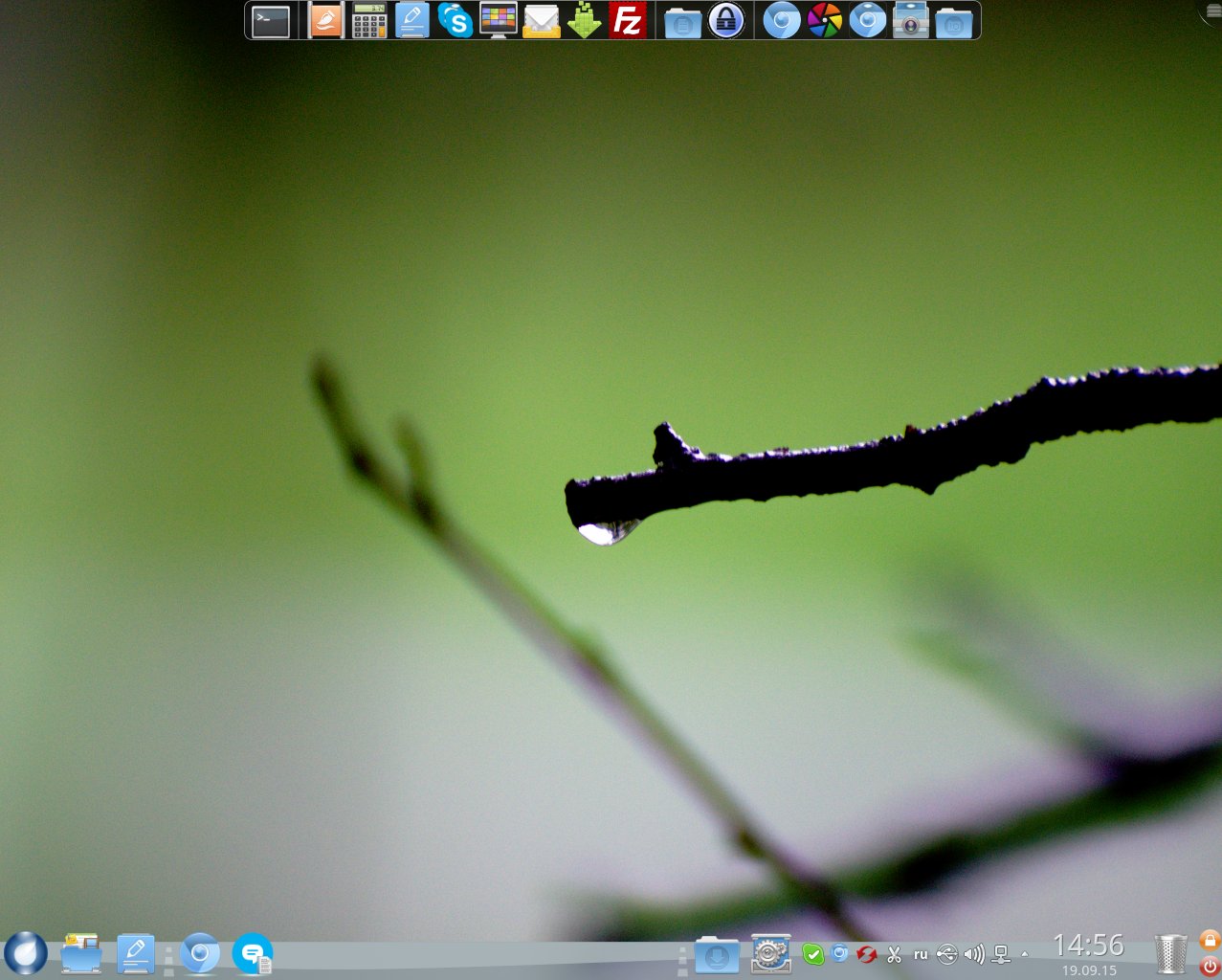
Task: Launch the colorful aperture photo app
Action: coord(824,21)
